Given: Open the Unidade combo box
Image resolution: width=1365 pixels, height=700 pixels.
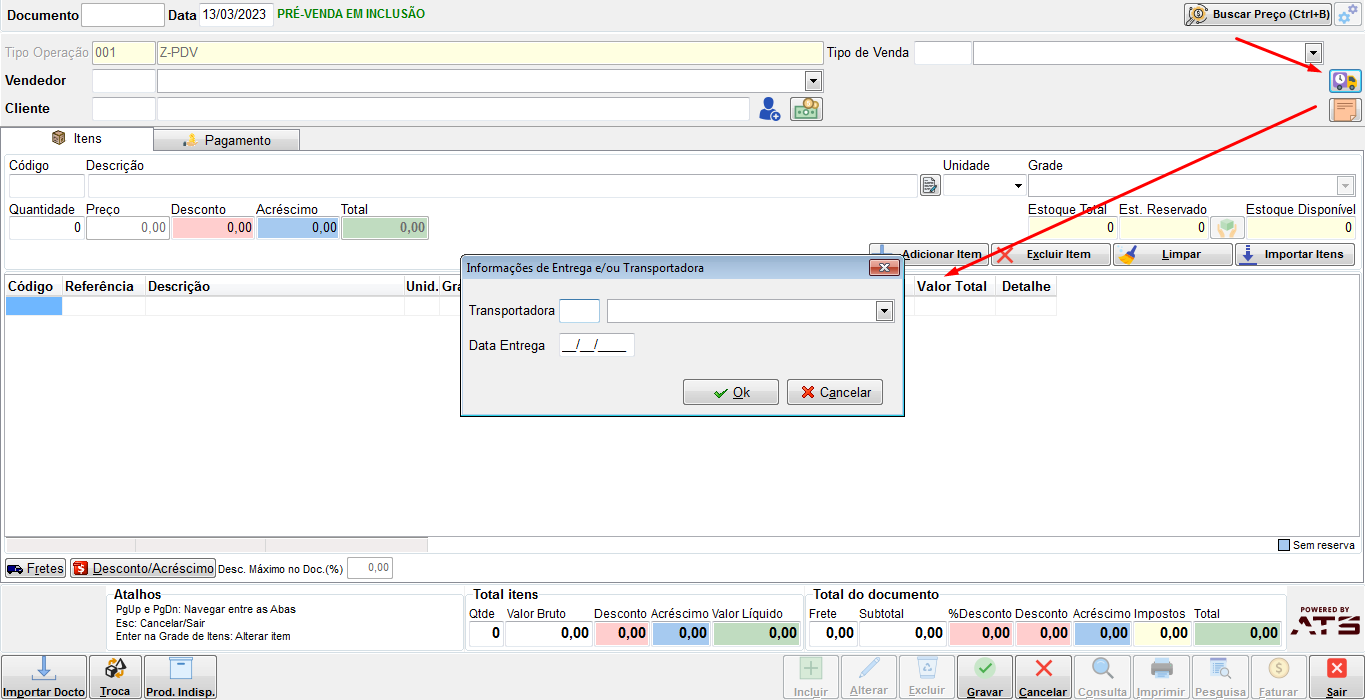Looking at the screenshot, I should click(x=985, y=185).
